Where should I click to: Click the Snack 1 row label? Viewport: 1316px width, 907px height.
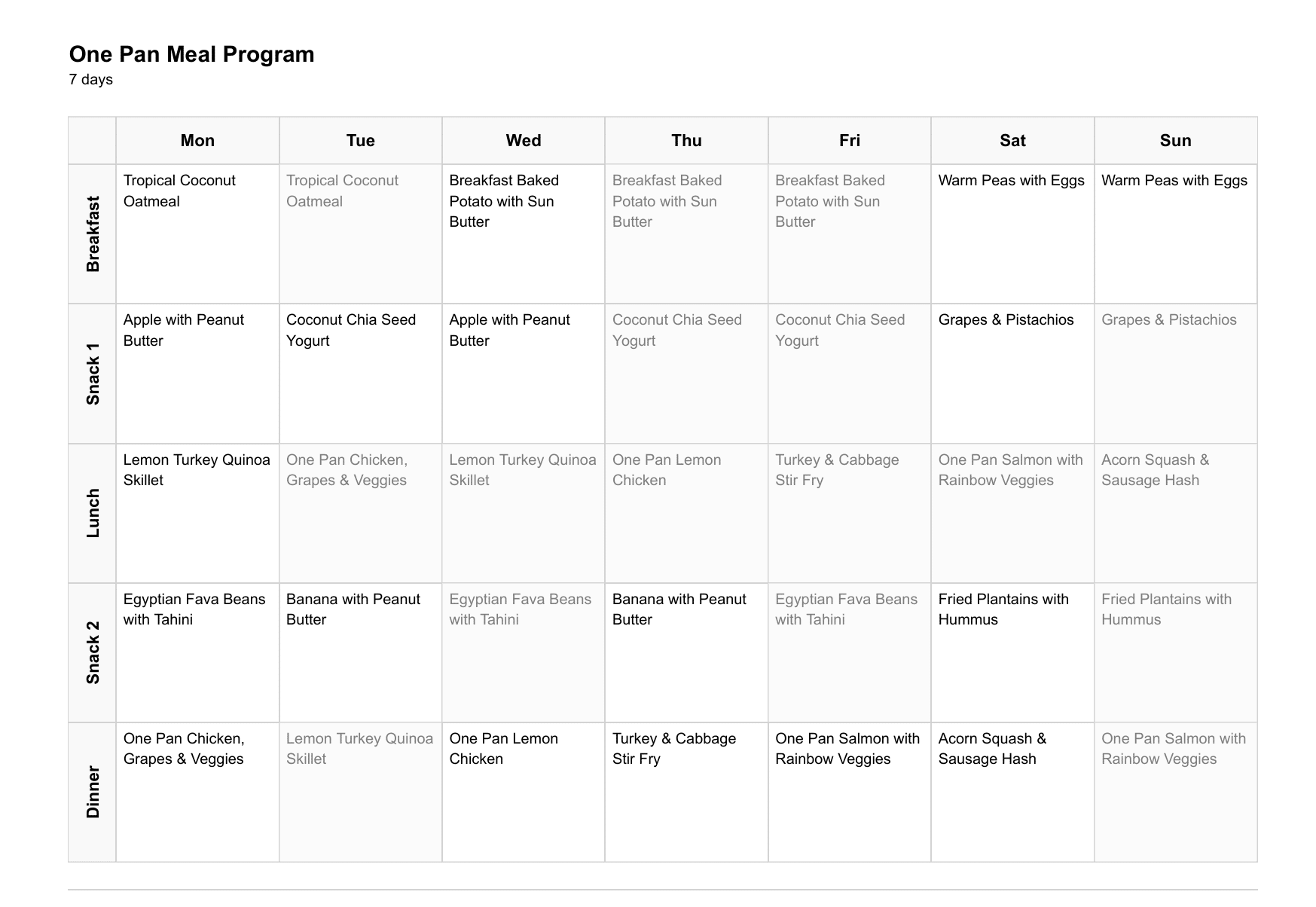coord(93,374)
